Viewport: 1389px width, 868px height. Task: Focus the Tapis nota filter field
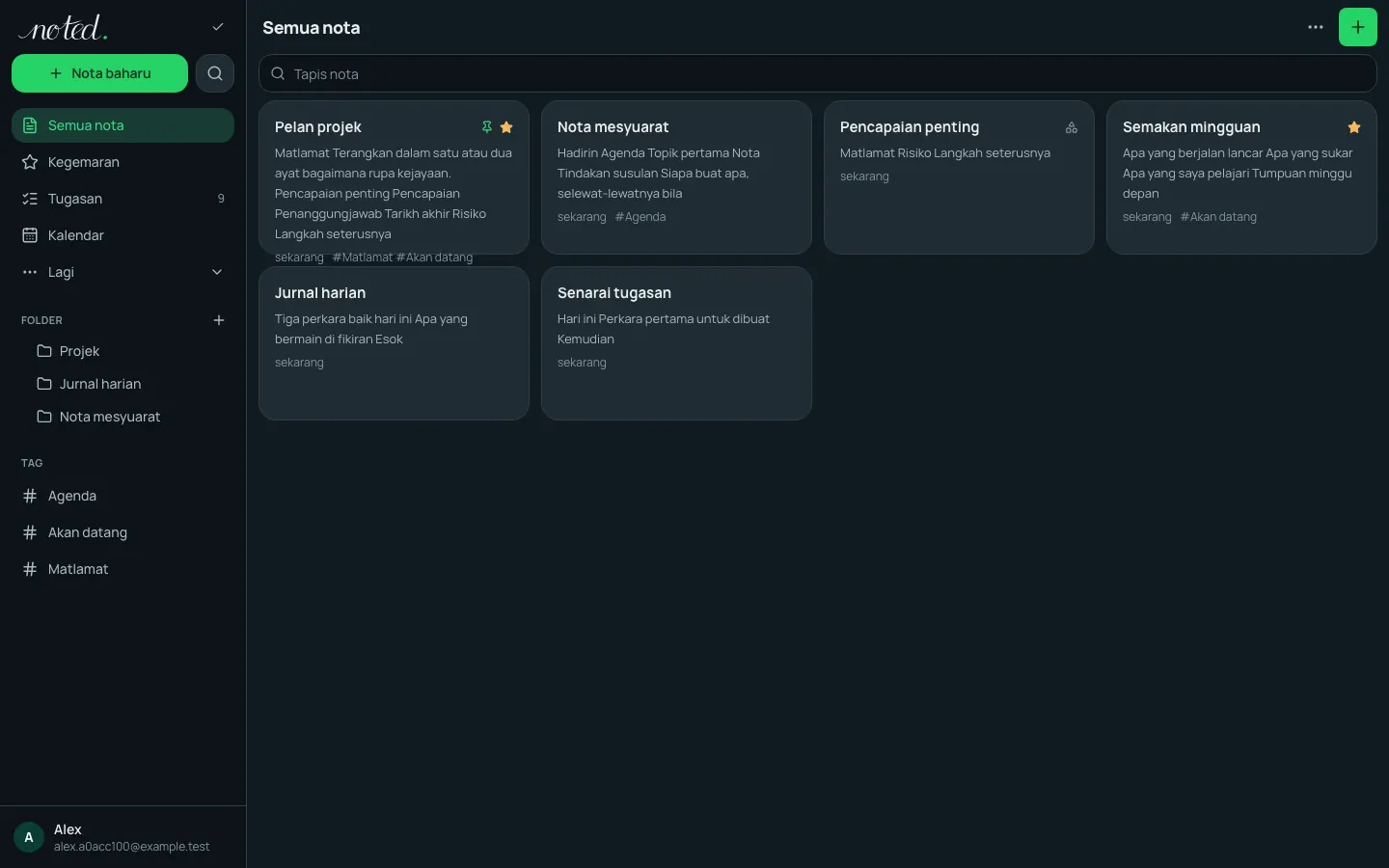pos(817,73)
